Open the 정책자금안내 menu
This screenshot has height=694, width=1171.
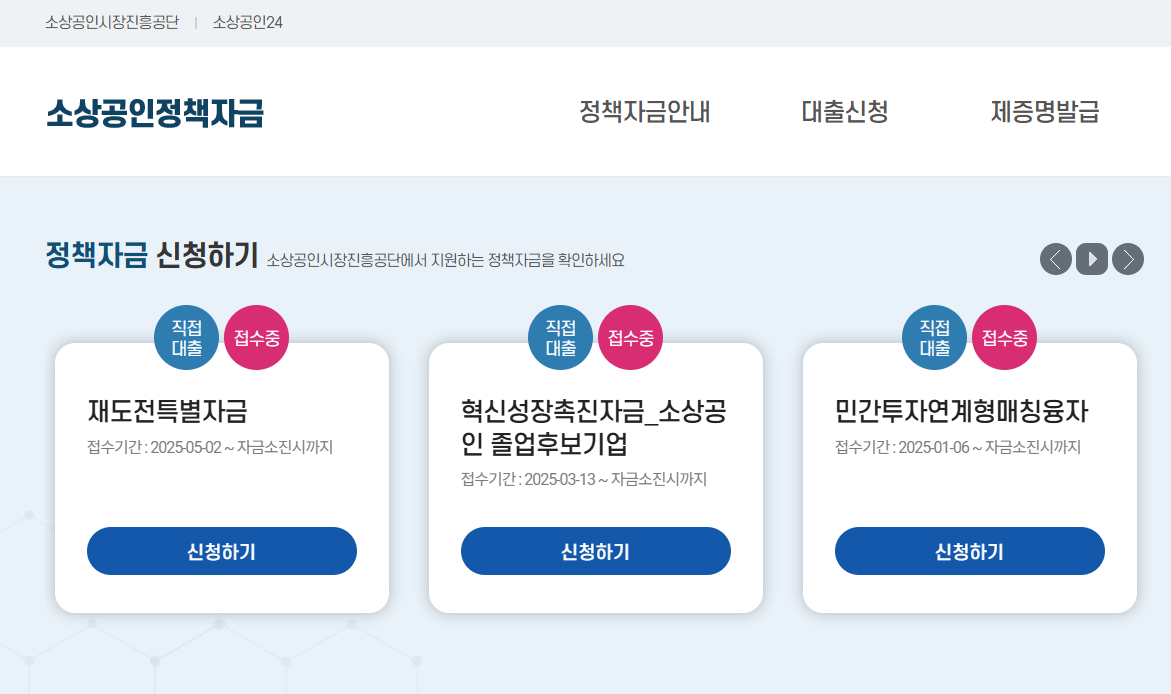[644, 112]
